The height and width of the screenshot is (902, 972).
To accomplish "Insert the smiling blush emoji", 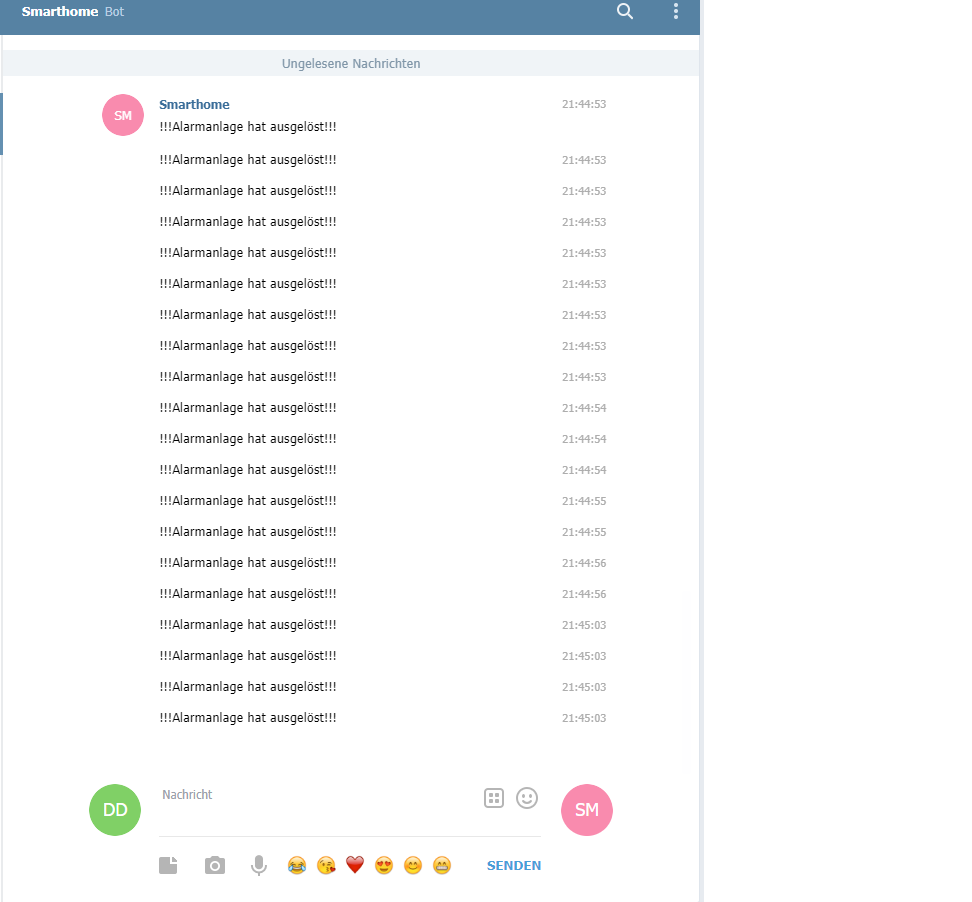I will (x=413, y=865).
